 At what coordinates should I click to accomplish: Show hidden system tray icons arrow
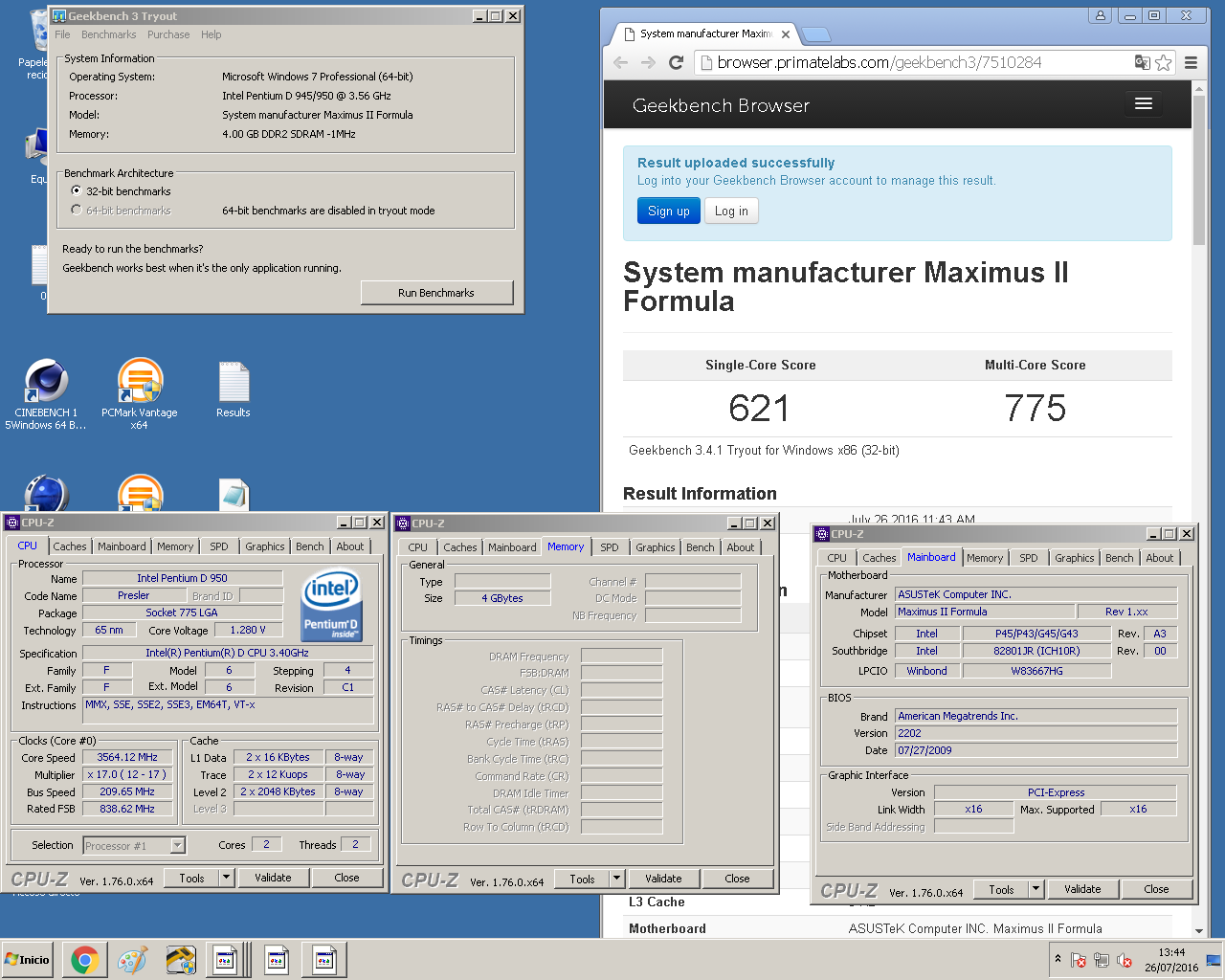(1058, 958)
